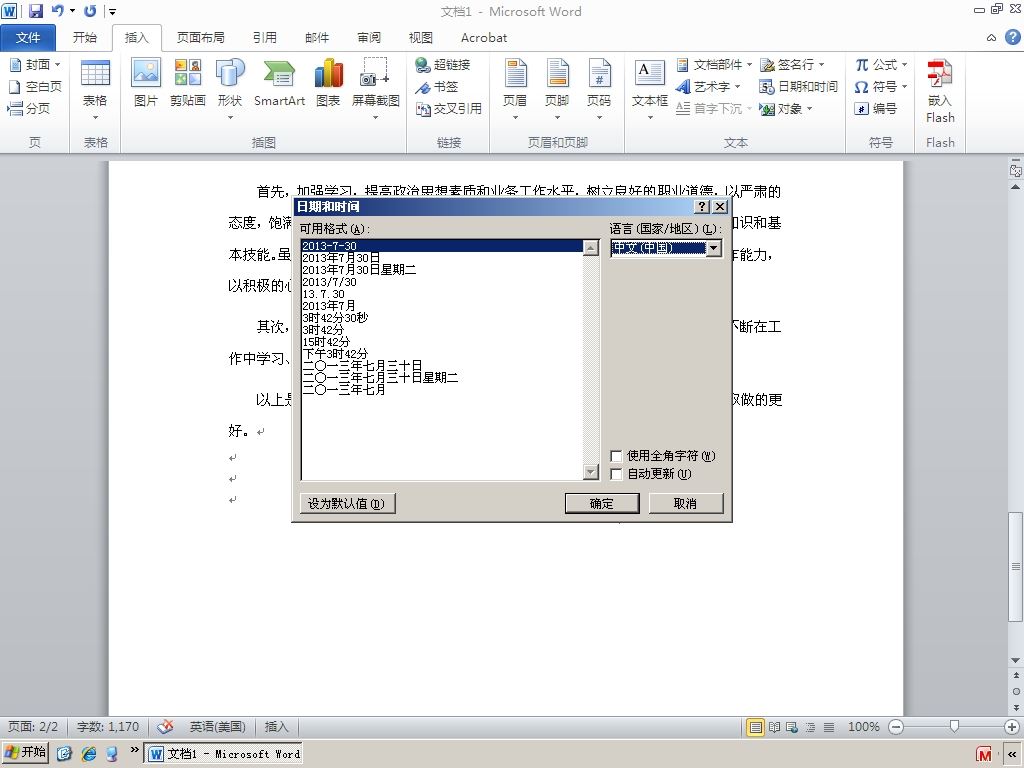Screen dimensions: 1024x768
Task: Open the Footer (页脚) menu
Action: pyautogui.click(x=557, y=89)
